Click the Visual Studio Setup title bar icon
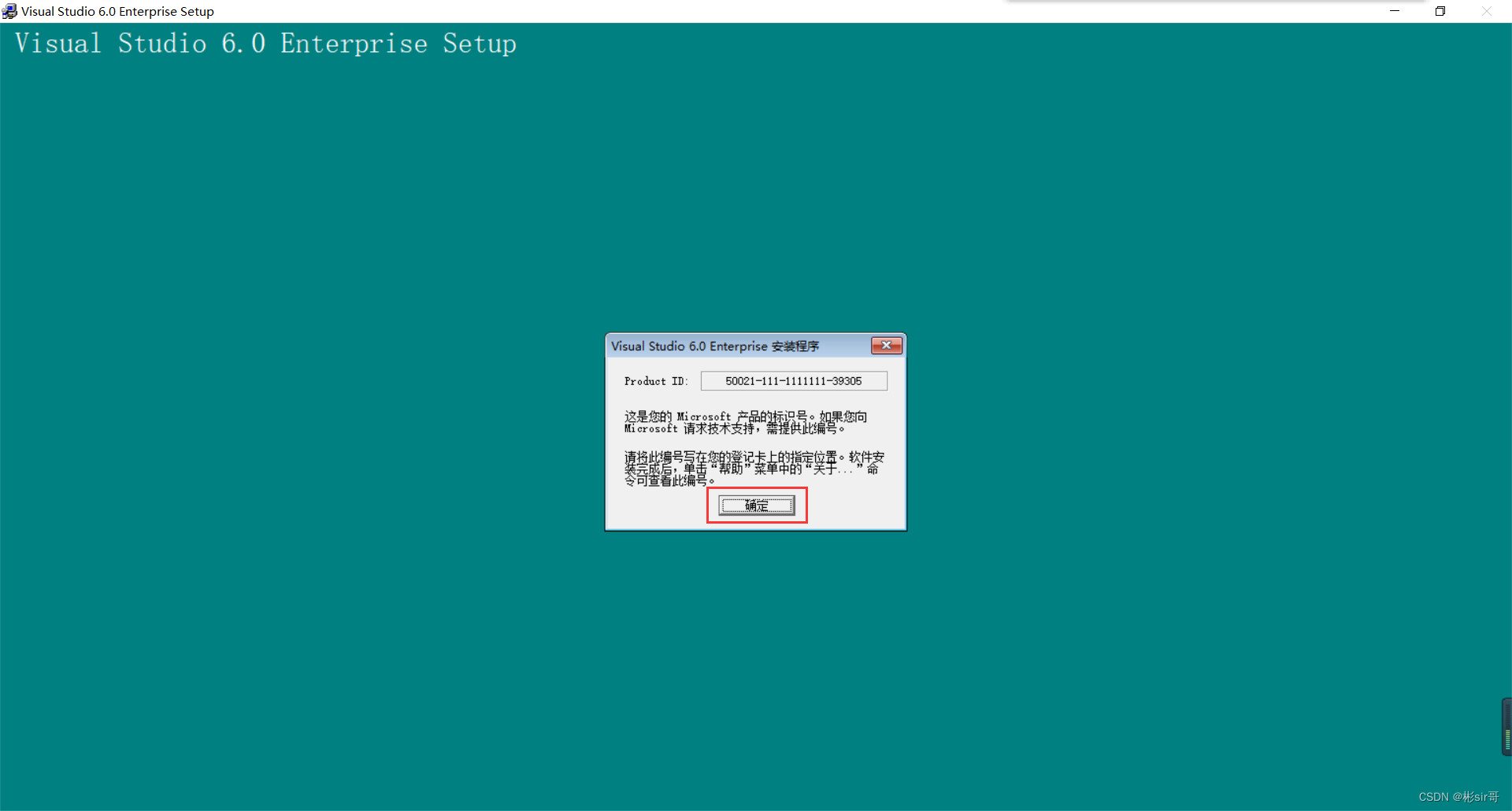1512x811 pixels. [9, 11]
